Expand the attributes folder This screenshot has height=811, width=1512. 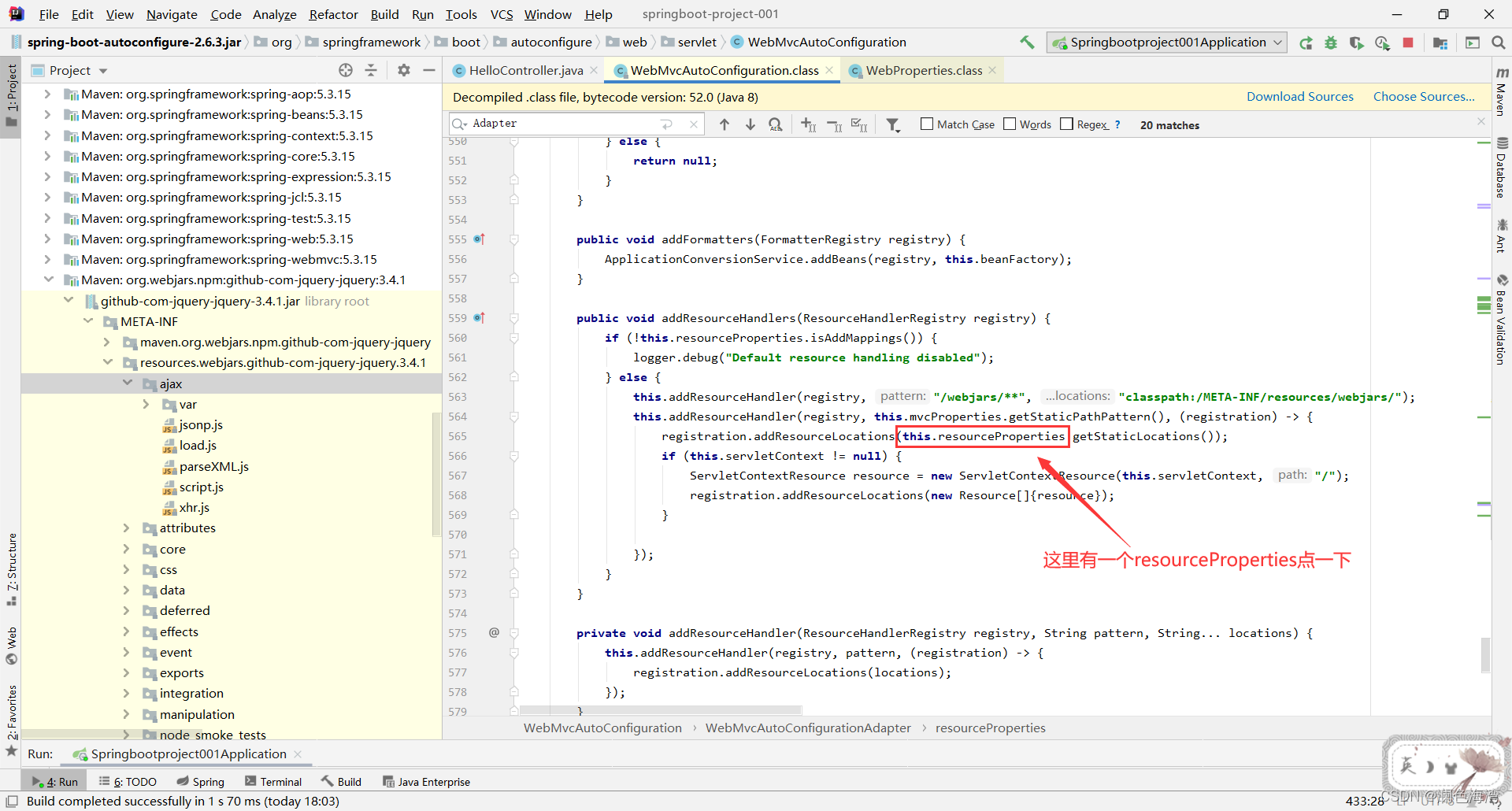click(x=127, y=528)
